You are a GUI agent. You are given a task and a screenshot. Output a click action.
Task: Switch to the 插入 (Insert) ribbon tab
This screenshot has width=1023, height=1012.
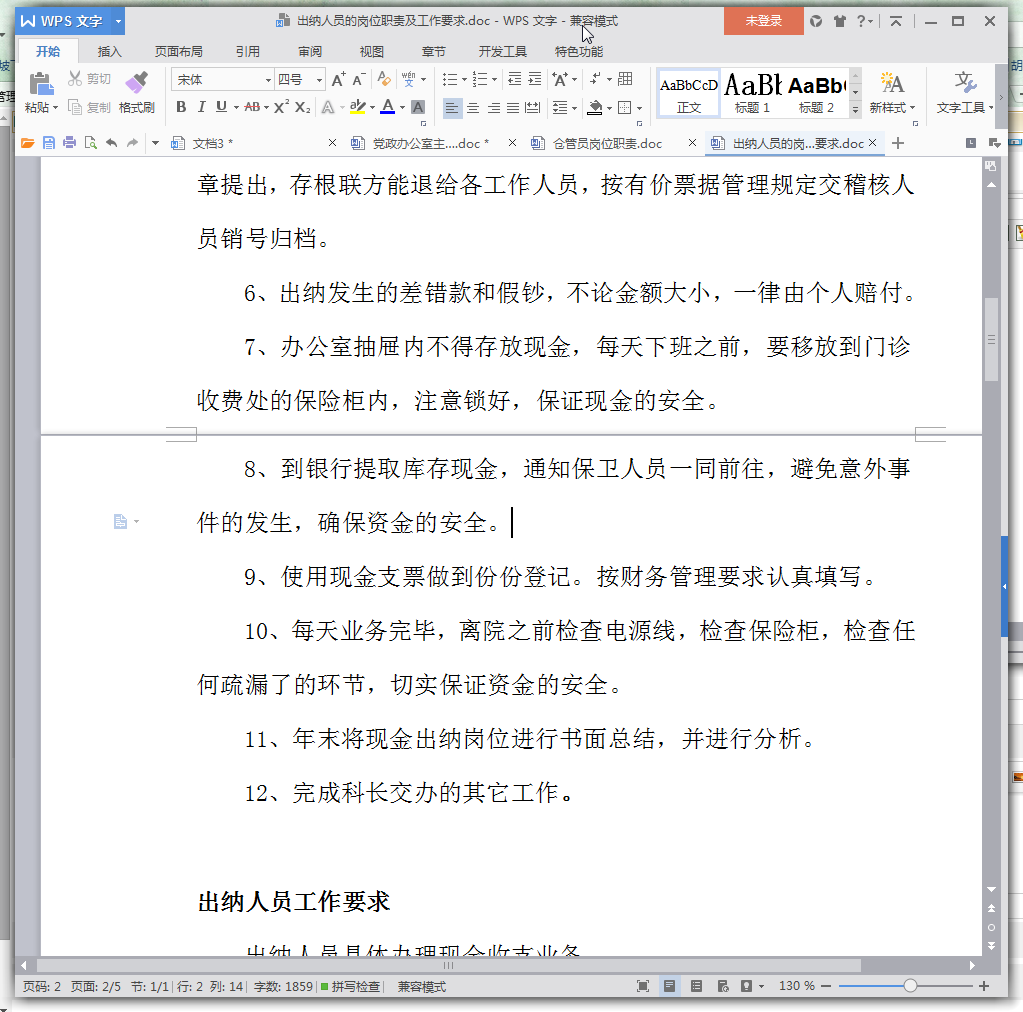(109, 51)
